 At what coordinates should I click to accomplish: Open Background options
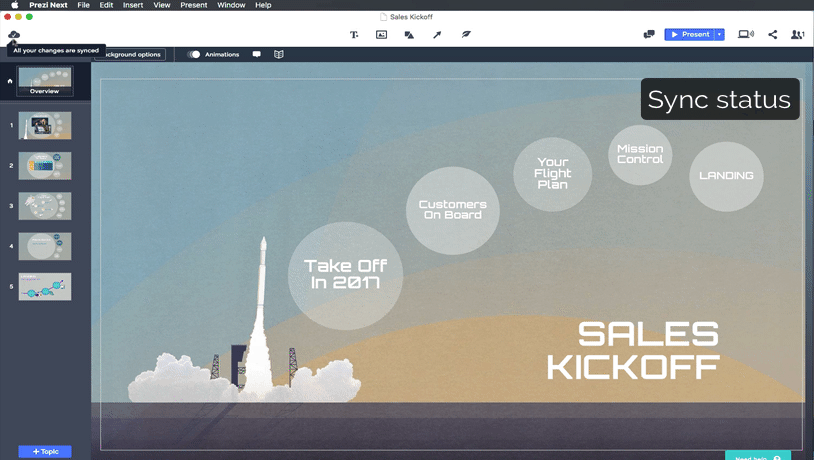130,54
